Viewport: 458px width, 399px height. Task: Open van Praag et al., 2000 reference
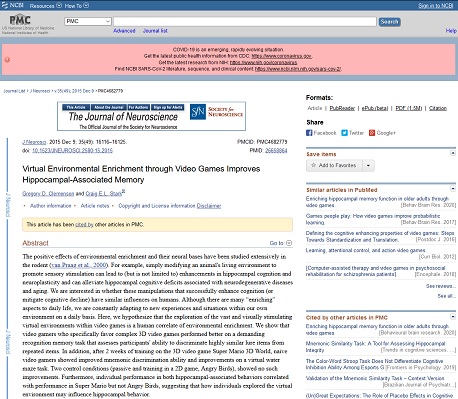click(x=79, y=265)
